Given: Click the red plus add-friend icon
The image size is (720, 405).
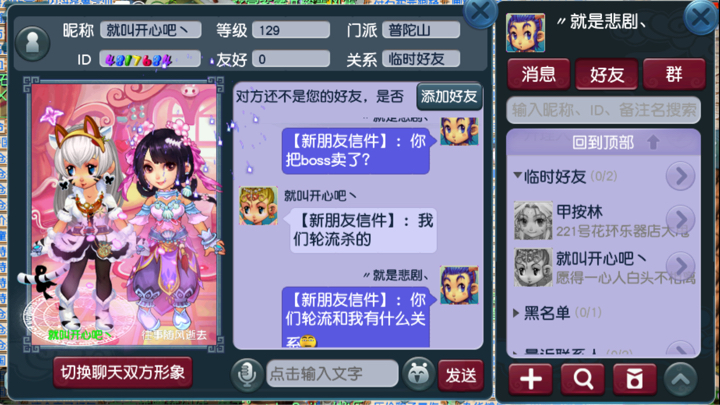Looking at the screenshot, I should click(530, 379).
